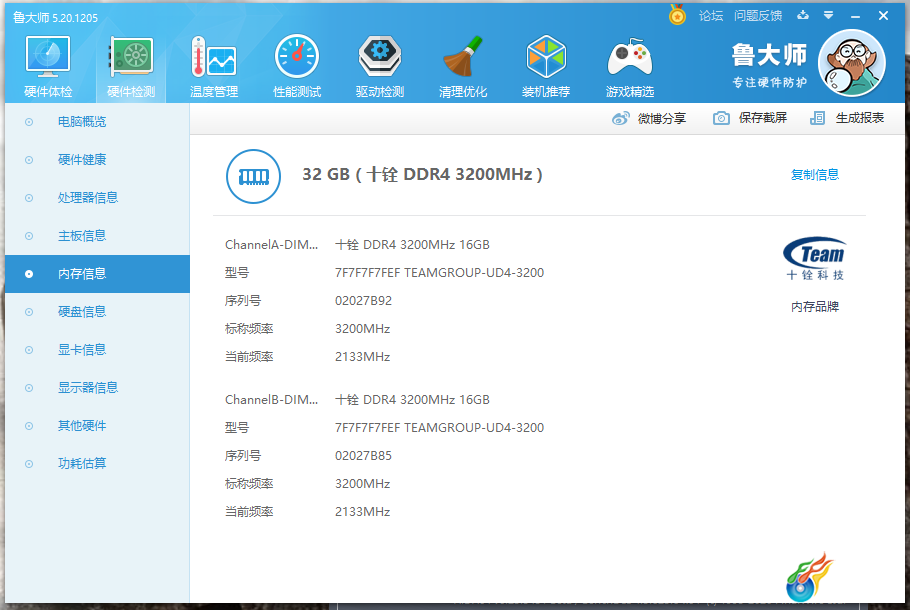Screen dimensions: 910x610
Task: Open 硬件体检 hardware checkup icon
Action: click(x=48, y=57)
